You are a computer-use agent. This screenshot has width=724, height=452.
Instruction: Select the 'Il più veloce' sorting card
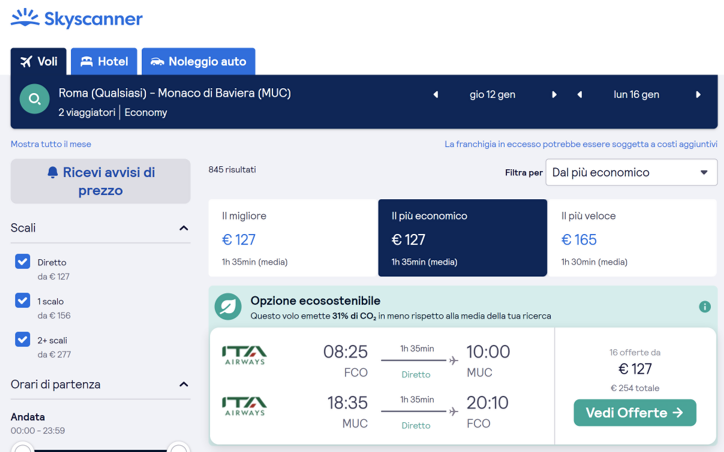click(x=632, y=238)
